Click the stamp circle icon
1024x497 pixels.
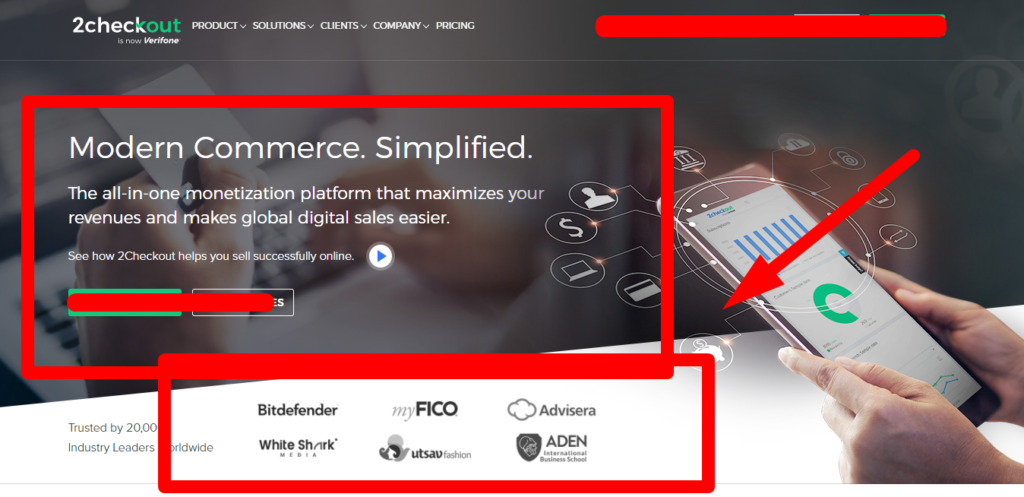[x=593, y=196]
